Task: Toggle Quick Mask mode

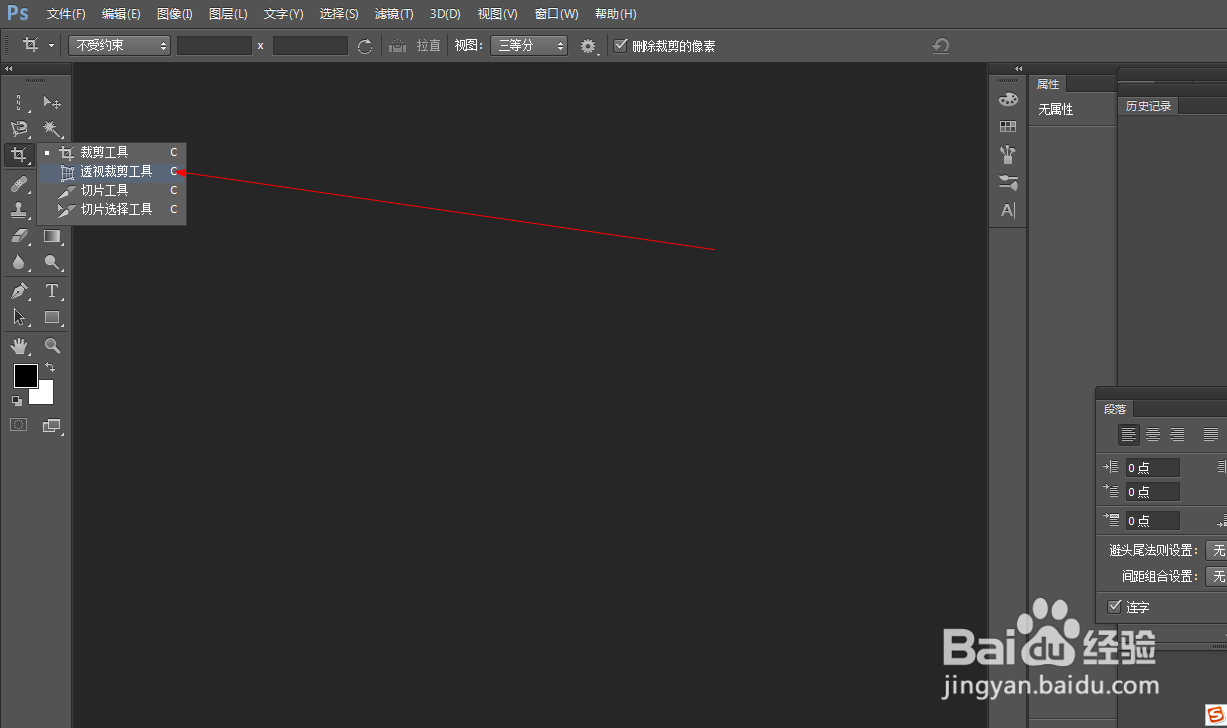Action: click(19, 425)
